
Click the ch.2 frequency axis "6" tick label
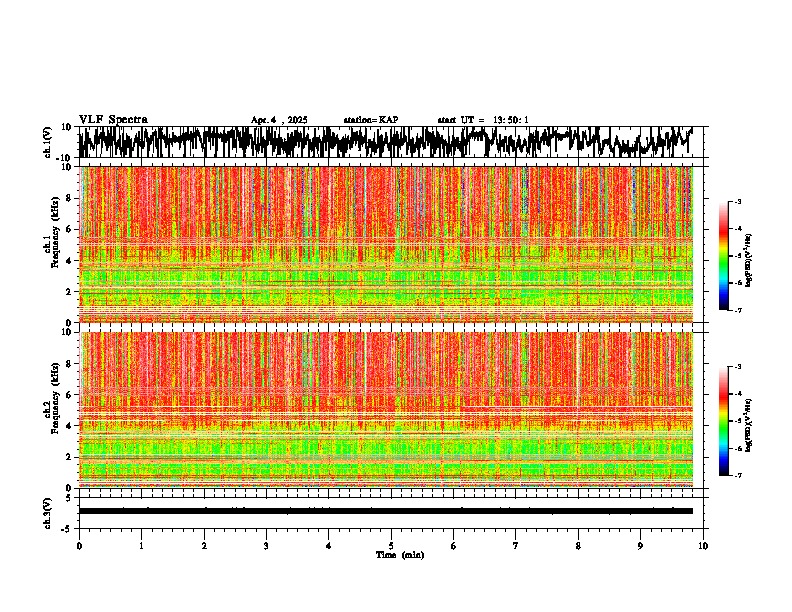(x=69, y=395)
